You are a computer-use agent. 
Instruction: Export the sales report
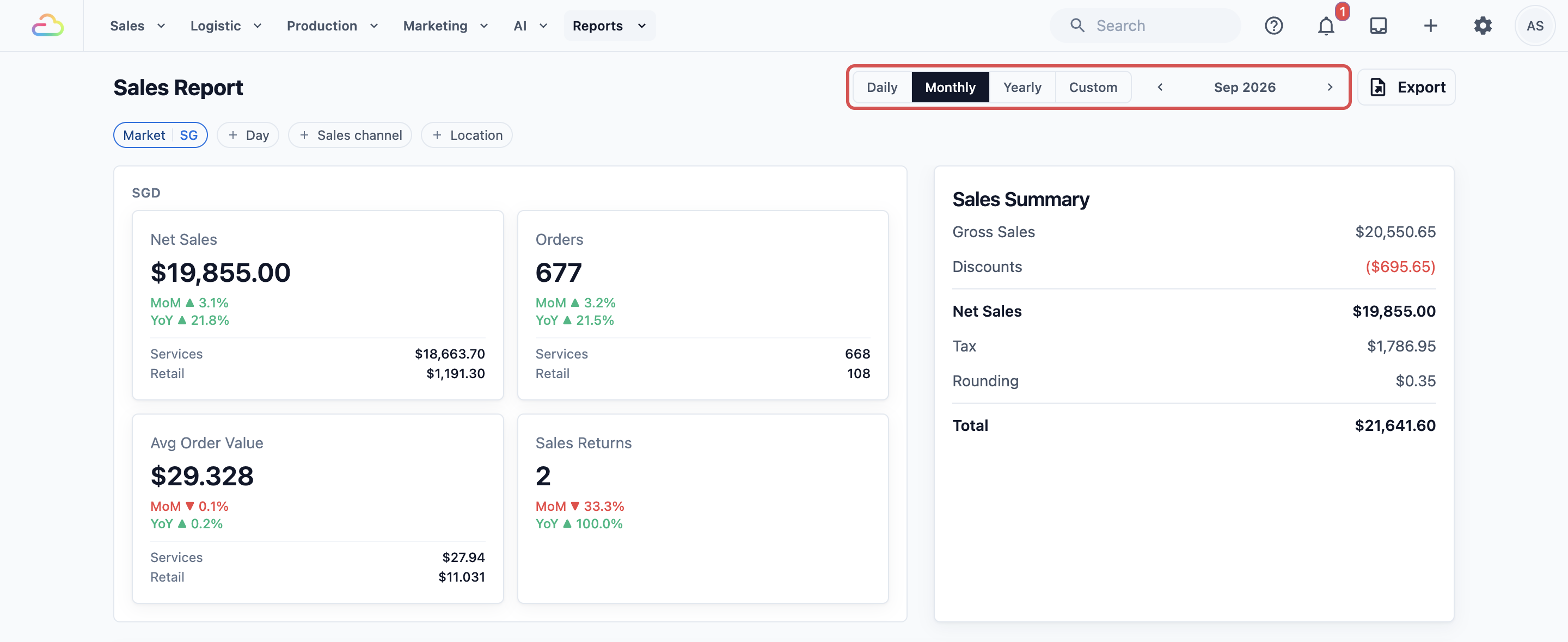[x=1406, y=87]
